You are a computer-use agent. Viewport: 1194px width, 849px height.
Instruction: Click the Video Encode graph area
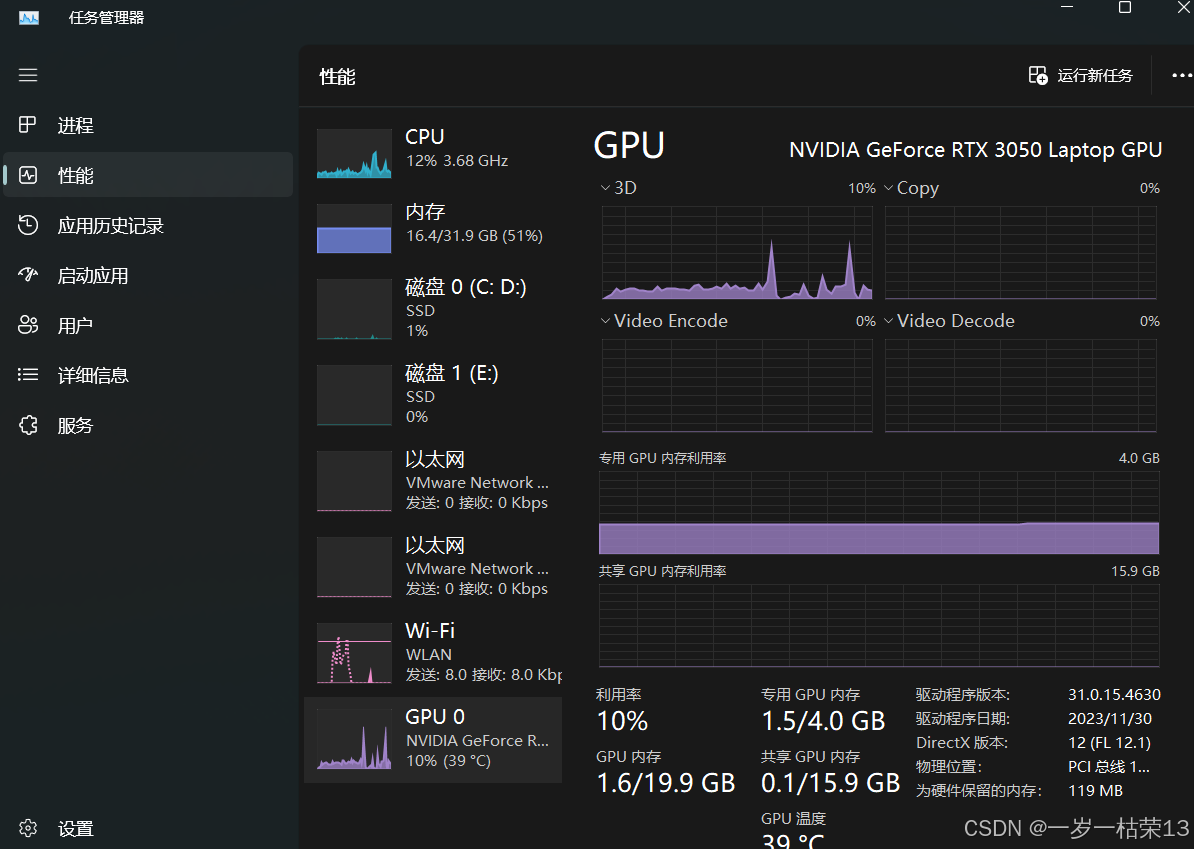click(737, 386)
